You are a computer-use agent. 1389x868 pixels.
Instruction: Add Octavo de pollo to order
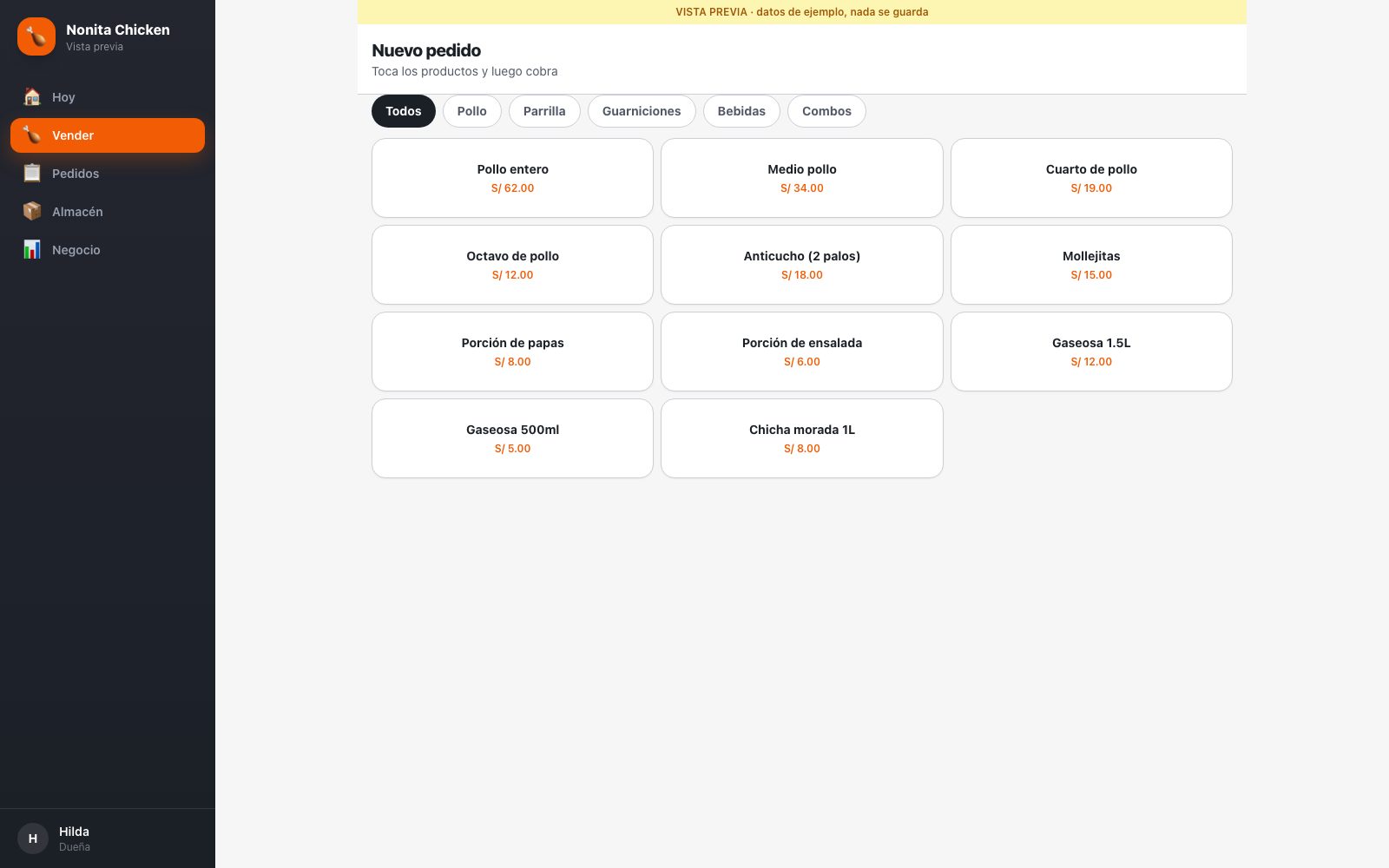click(x=512, y=265)
